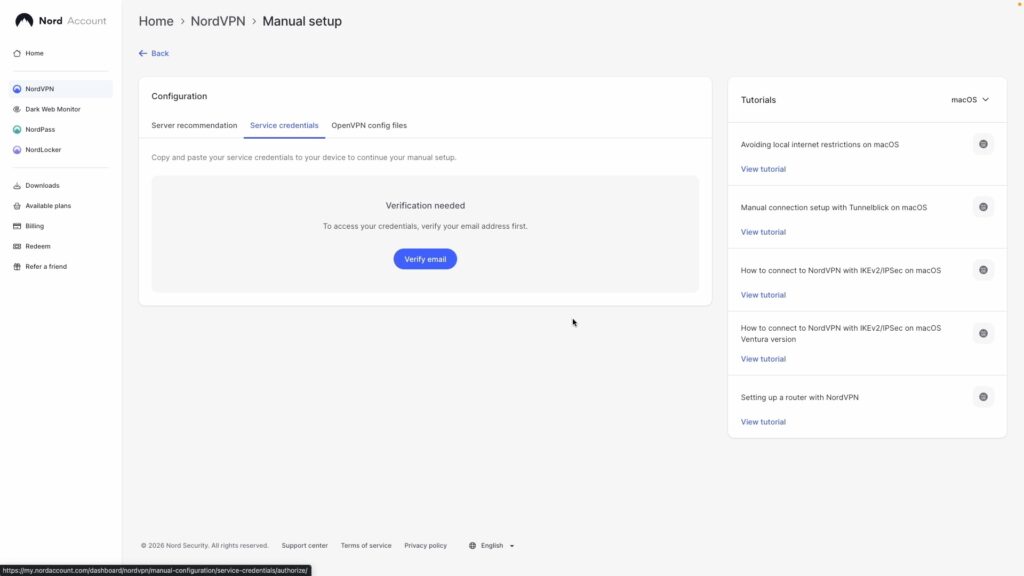Select the NordVPN sidebar icon

pyautogui.click(x=17, y=89)
